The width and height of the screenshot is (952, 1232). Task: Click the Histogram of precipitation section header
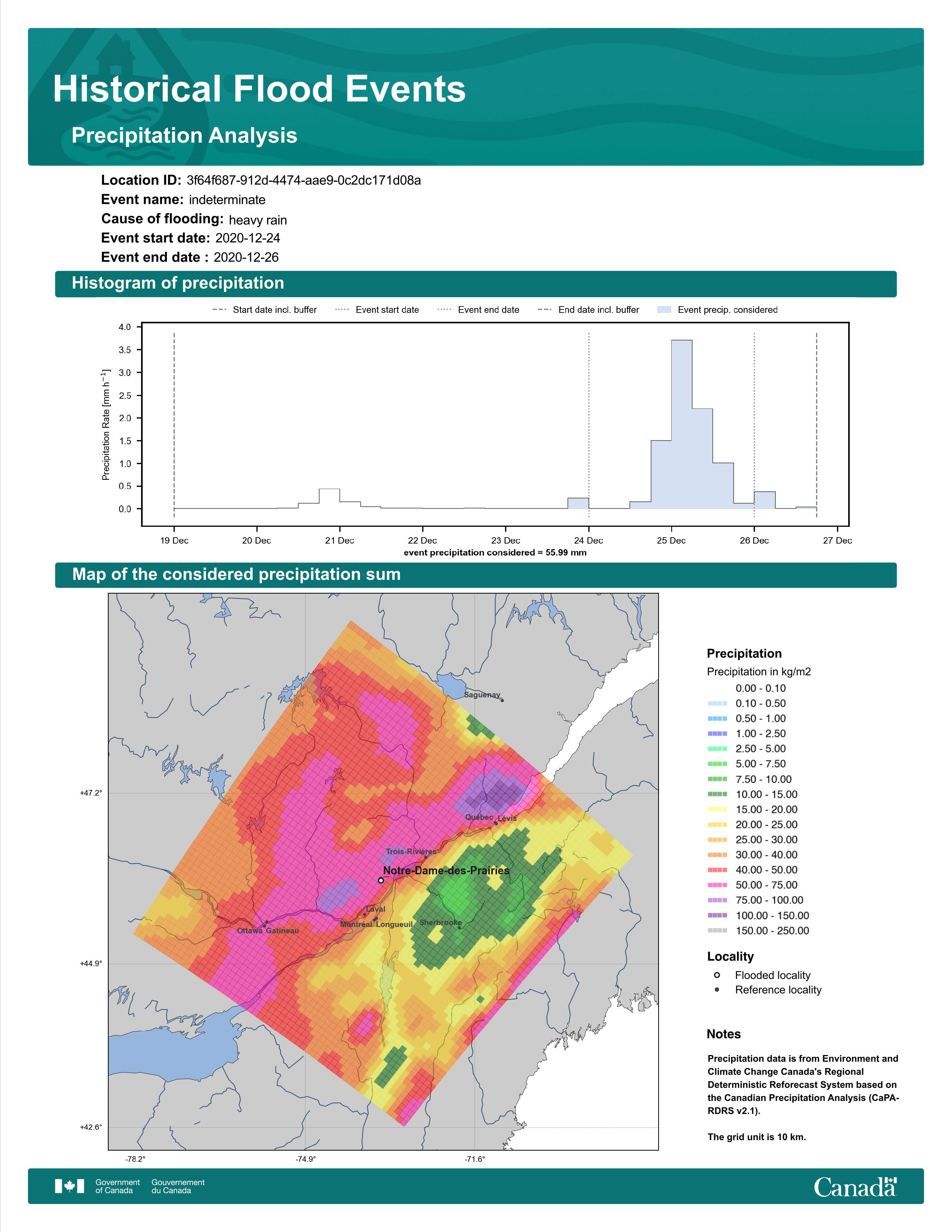point(475,283)
